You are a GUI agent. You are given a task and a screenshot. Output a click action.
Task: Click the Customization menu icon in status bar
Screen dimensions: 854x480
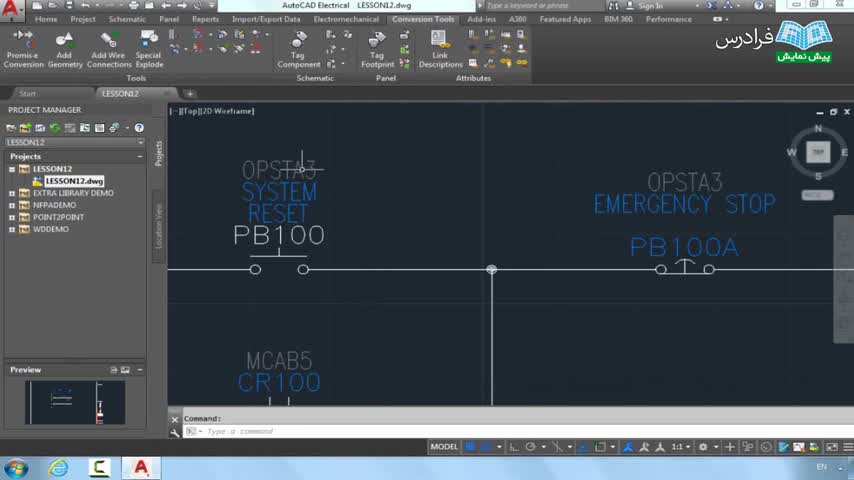tap(848, 447)
